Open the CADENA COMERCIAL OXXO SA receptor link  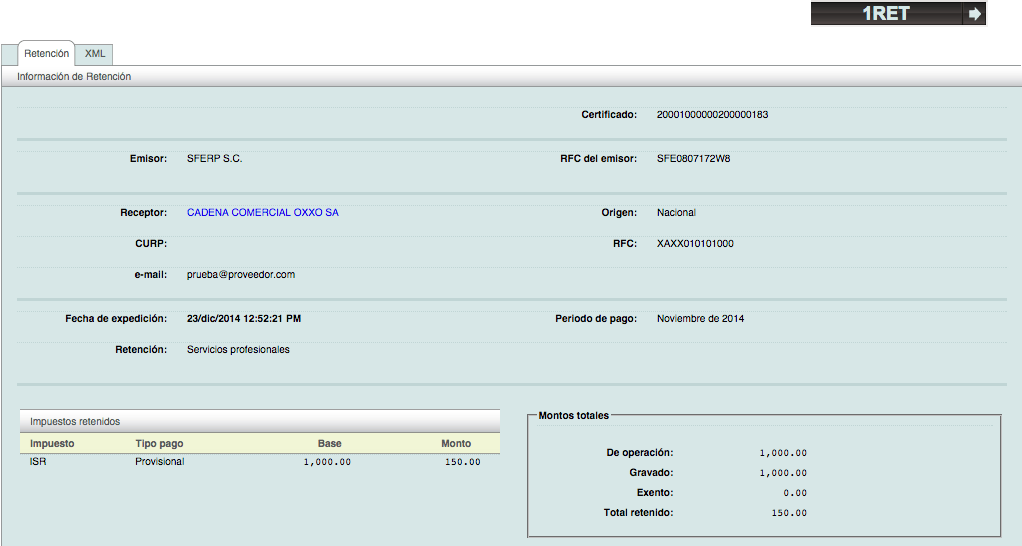pos(262,213)
